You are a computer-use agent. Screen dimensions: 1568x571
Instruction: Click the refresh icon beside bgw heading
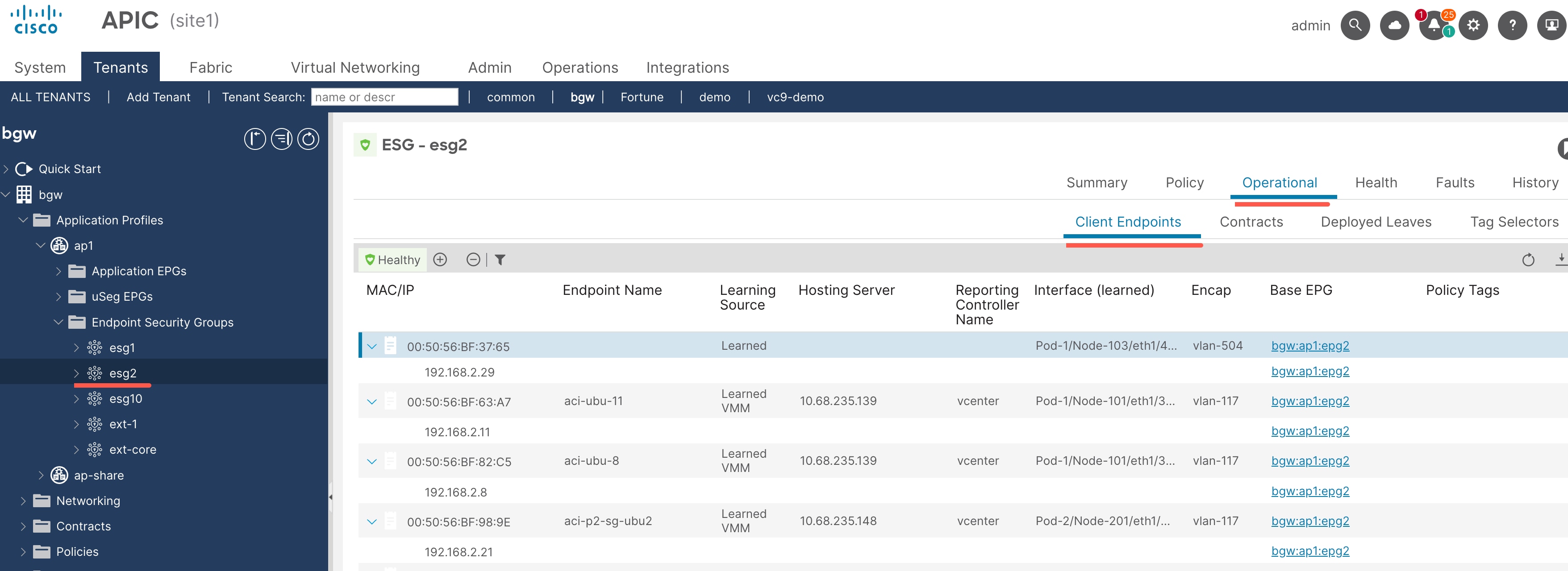[x=308, y=139]
